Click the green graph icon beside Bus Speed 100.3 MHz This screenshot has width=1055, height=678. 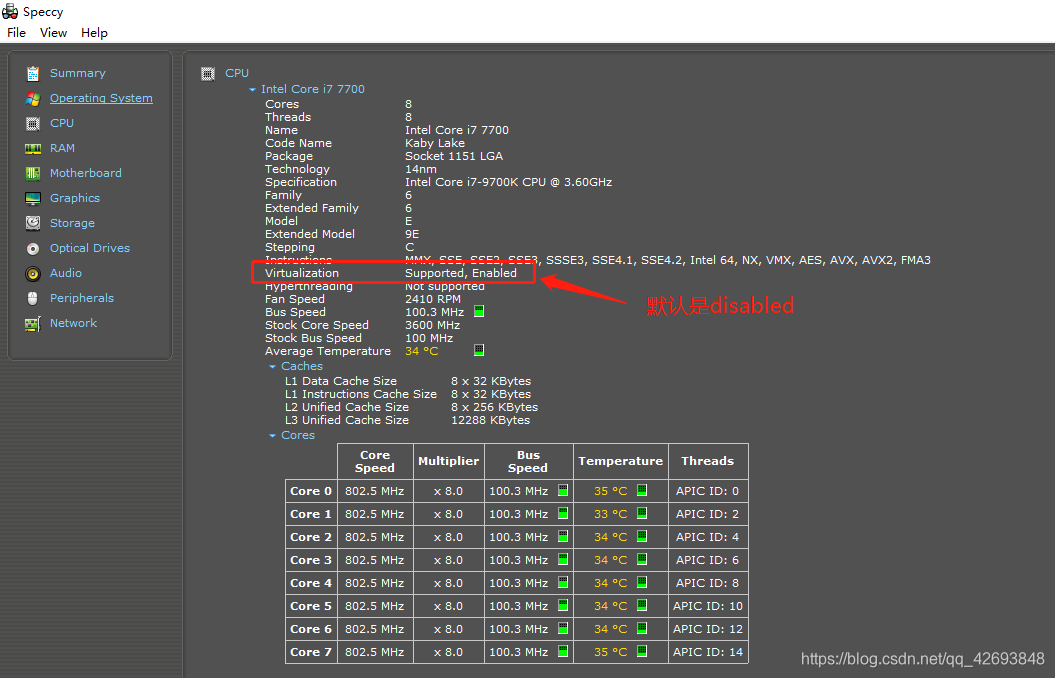pyautogui.click(x=479, y=311)
